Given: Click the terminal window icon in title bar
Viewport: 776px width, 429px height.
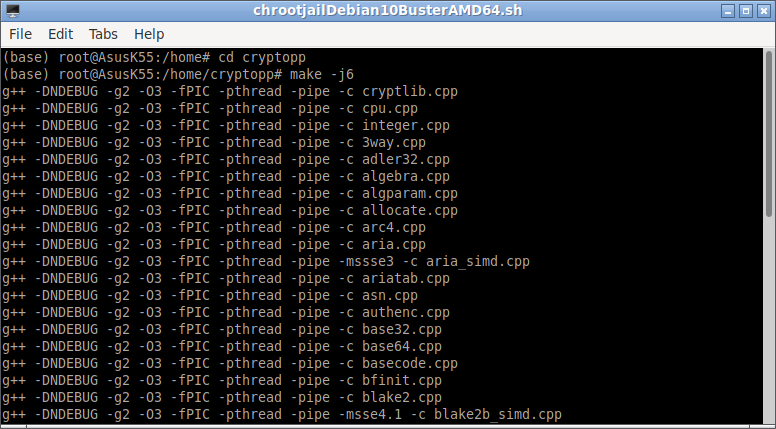Looking at the screenshot, I should click(x=12, y=10).
